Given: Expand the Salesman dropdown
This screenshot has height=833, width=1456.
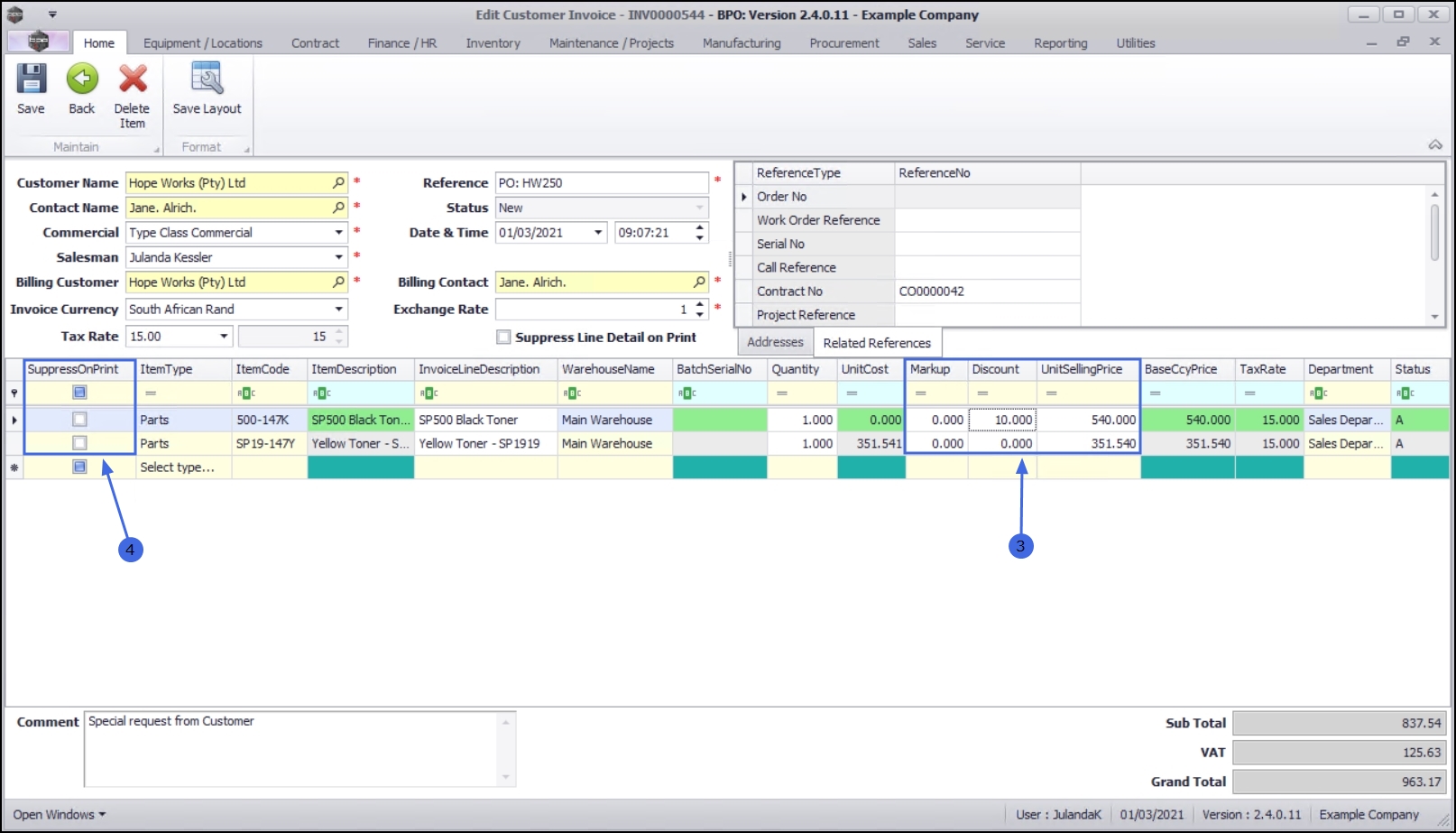Looking at the screenshot, I should pos(339,257).
